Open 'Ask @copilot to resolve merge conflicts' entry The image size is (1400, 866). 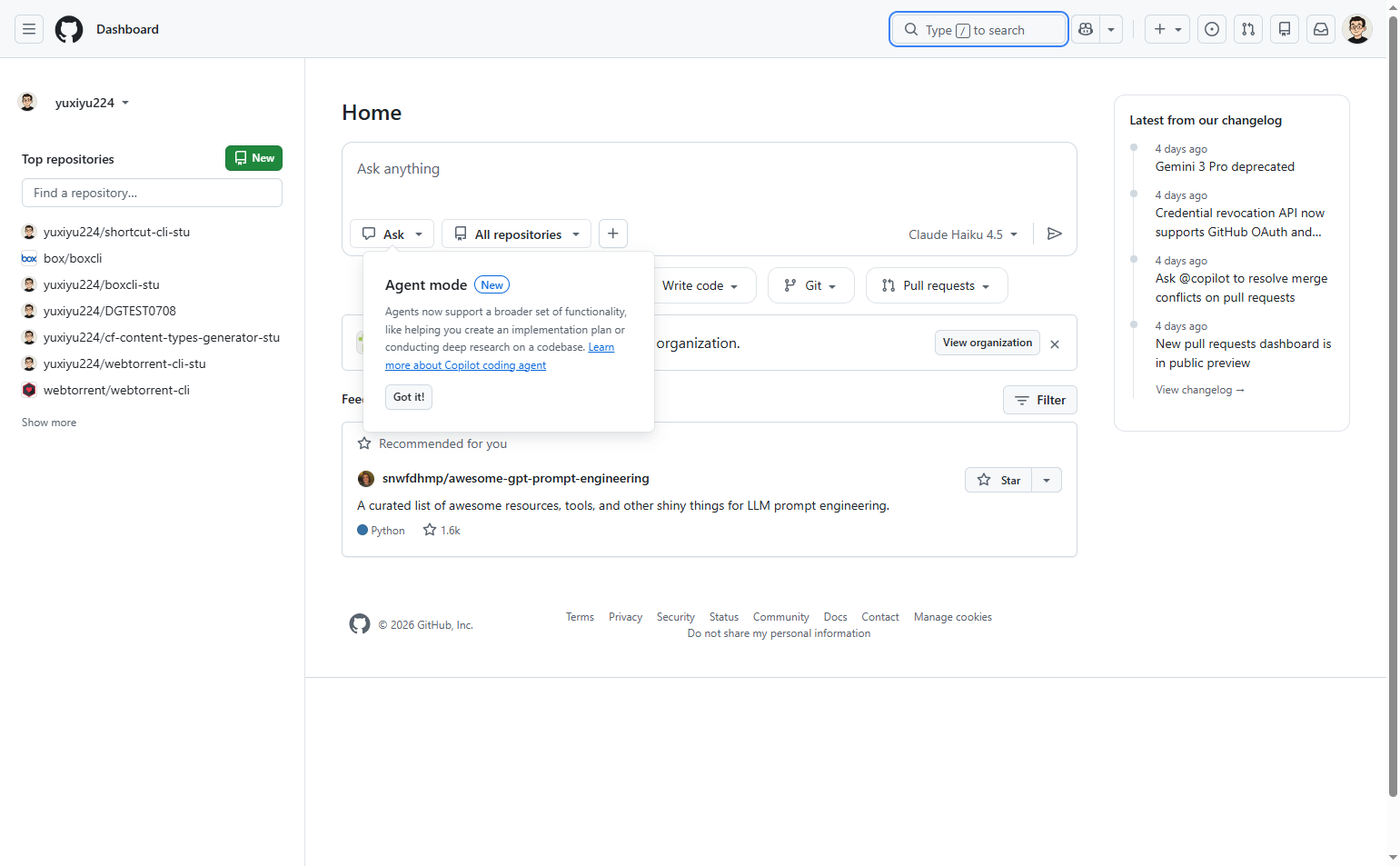1241,288
